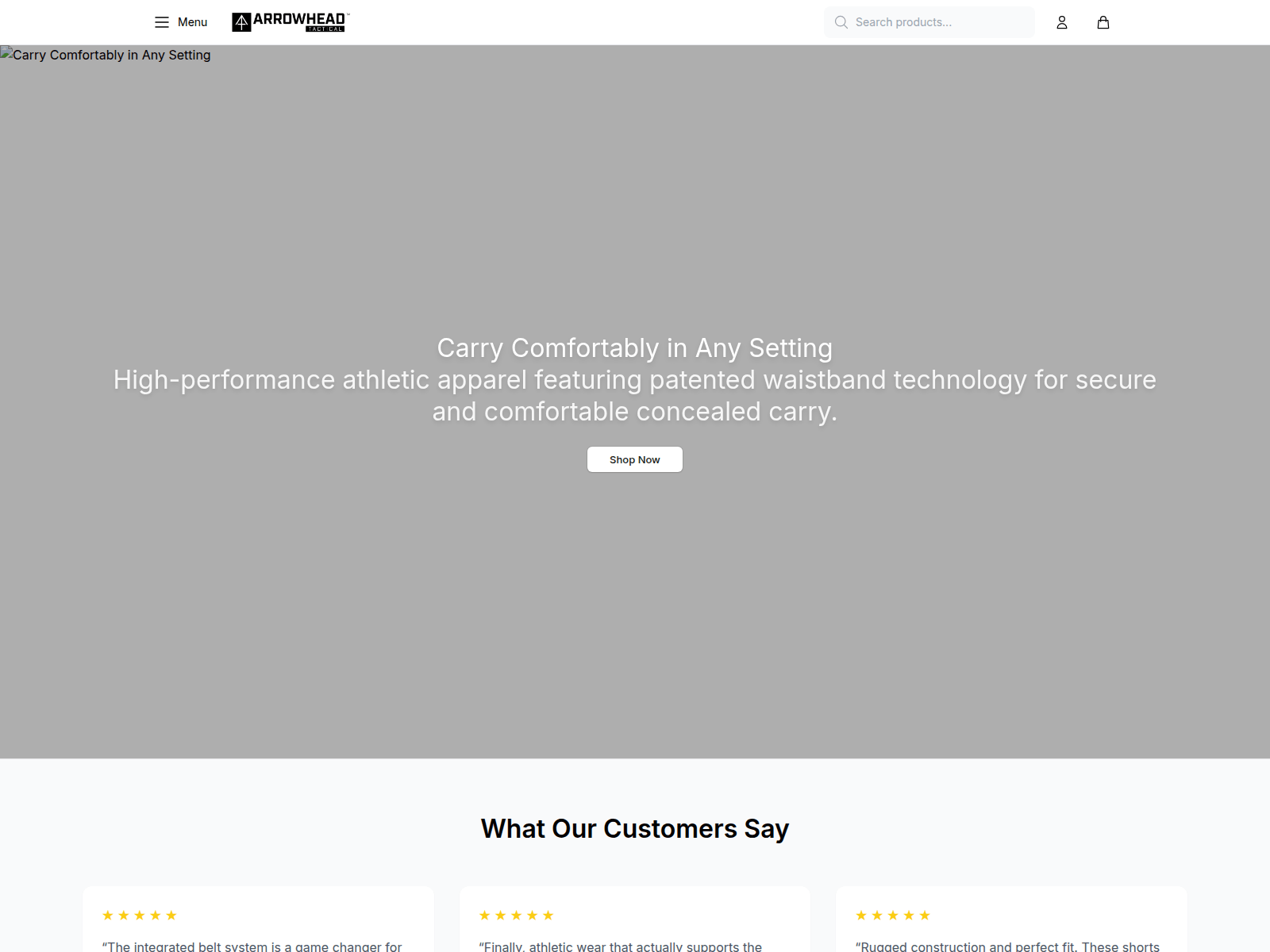1270x952 pixels.
Task: Open the user account icon
Action: point(1062,22)
